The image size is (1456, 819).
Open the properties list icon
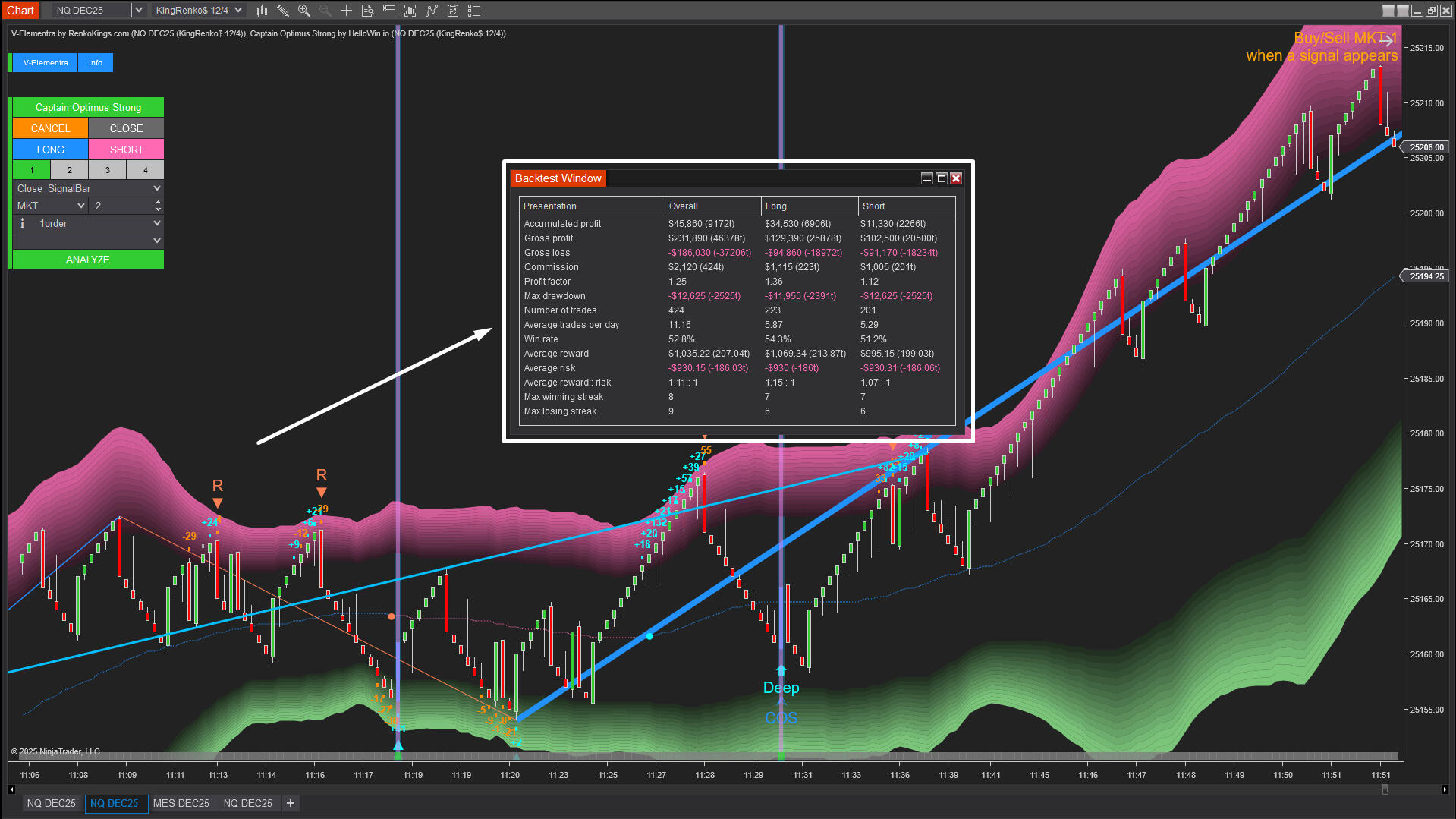click(474, 11)
